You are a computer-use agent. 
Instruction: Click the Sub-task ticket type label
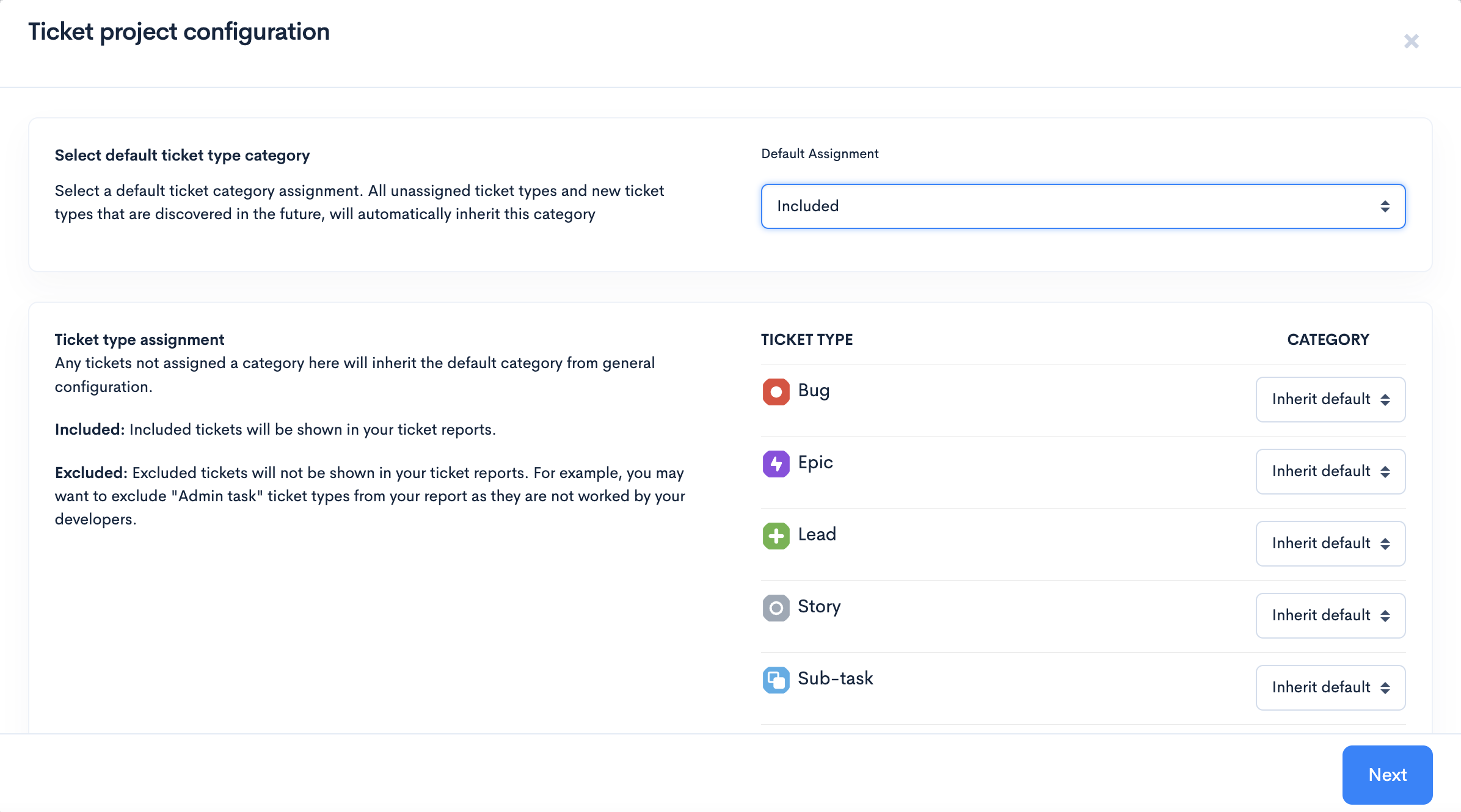pyautogui.click(x=835, y=679)
